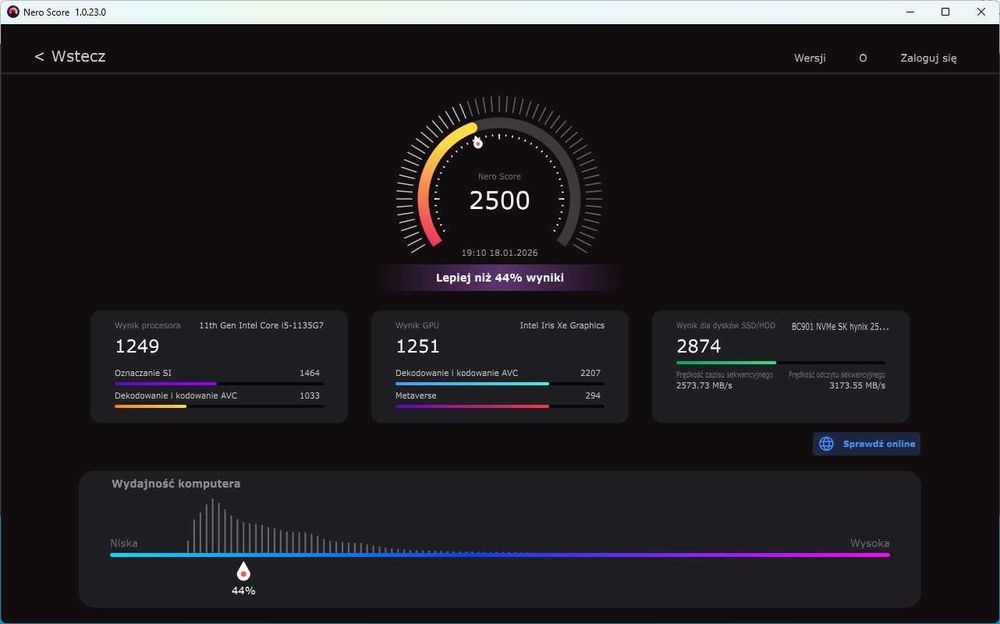This screenshot has width=1000, height=624.
Task: Click the timestamp 19:10 18.01.2026
Action: tap(499, 253)
